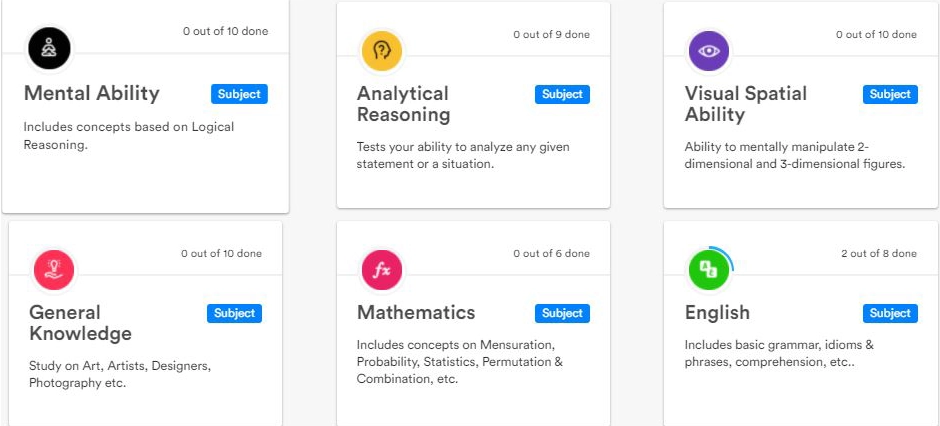Click the Subject badge on English
Image resolution: width=940 pixels, height=426 pixels.
pyautogui.click(x=890, y=313)
